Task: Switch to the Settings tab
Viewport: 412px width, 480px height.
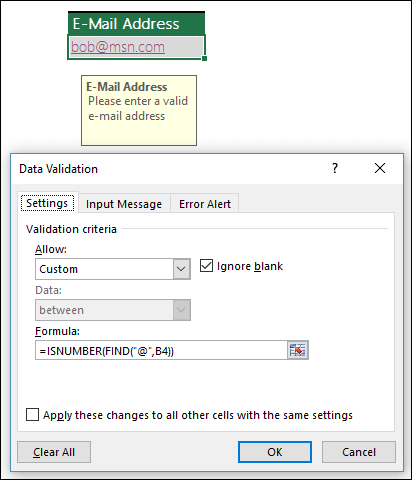Action: coord(47,203)
